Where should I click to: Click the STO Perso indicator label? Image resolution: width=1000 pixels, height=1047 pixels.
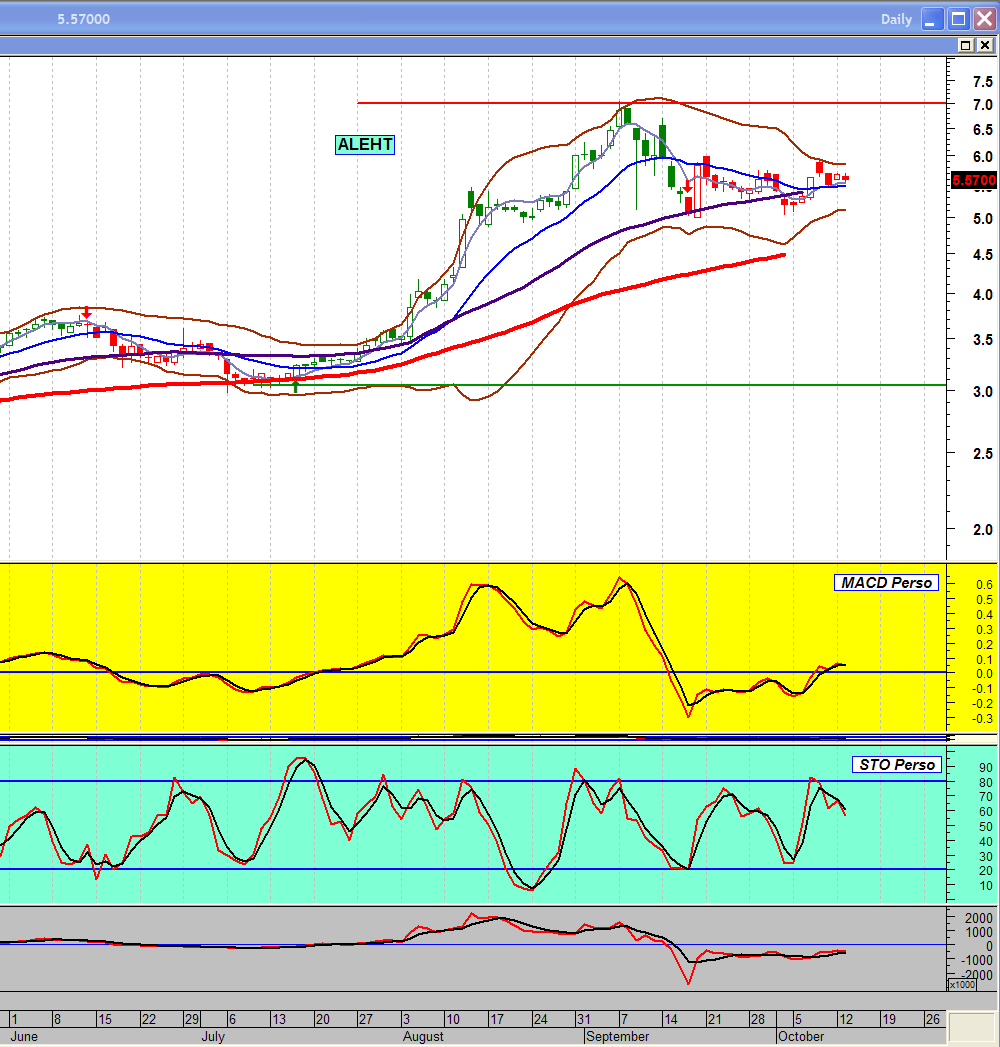click(896, 765)
